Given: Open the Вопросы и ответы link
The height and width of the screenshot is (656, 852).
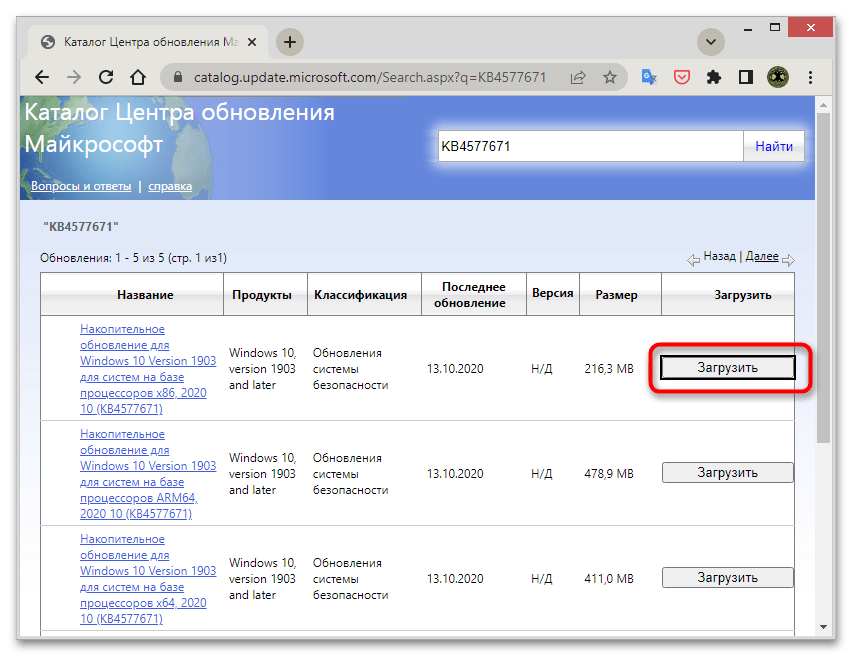Looking at the screenshot, I should pyautogui.click(x=81, y=186).
